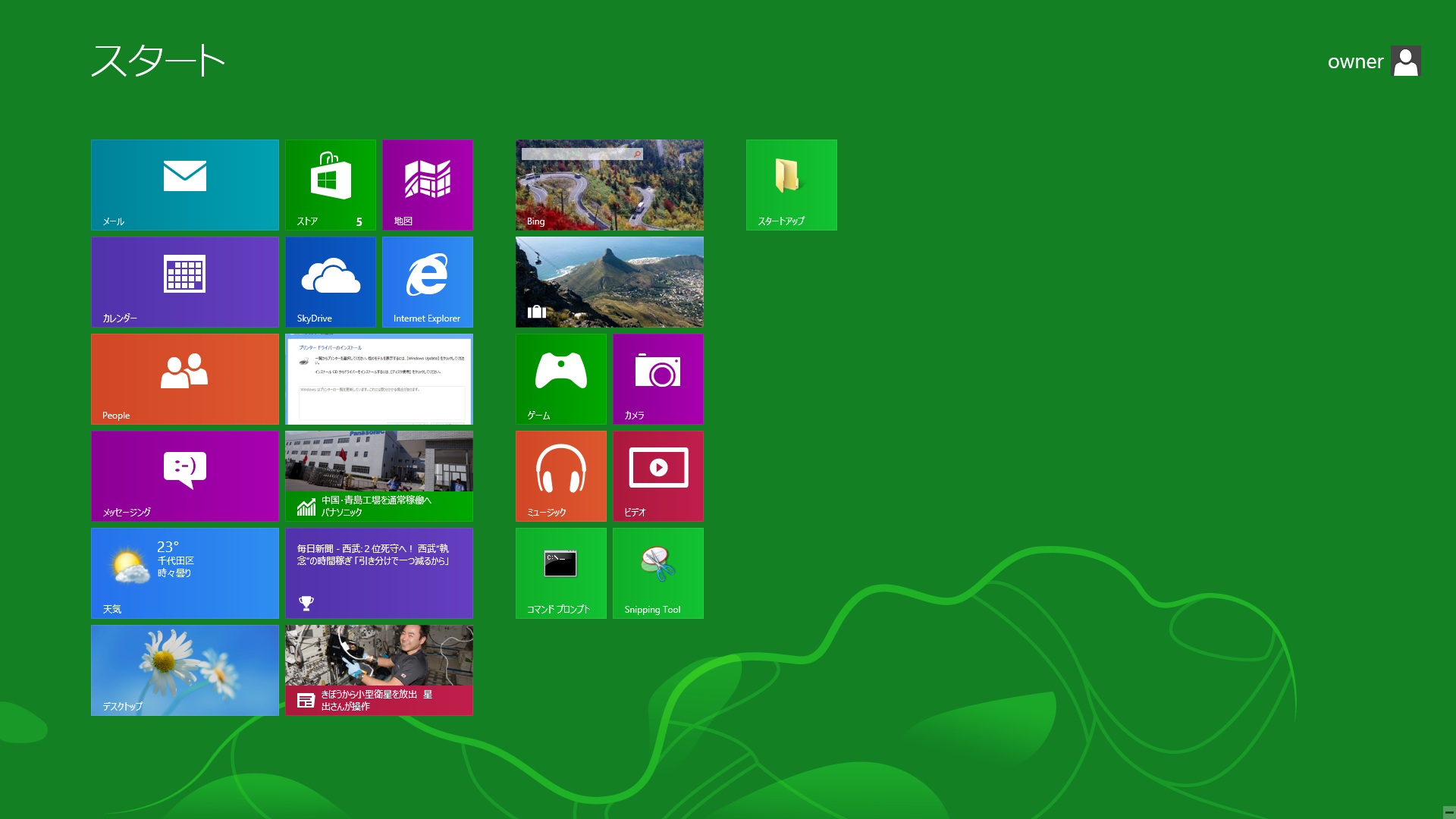The height and width of the screenshot is (819, 1456).
Task: Start the Snipping Tool tile
Action: pyautogui.click(x=657, y=573)
